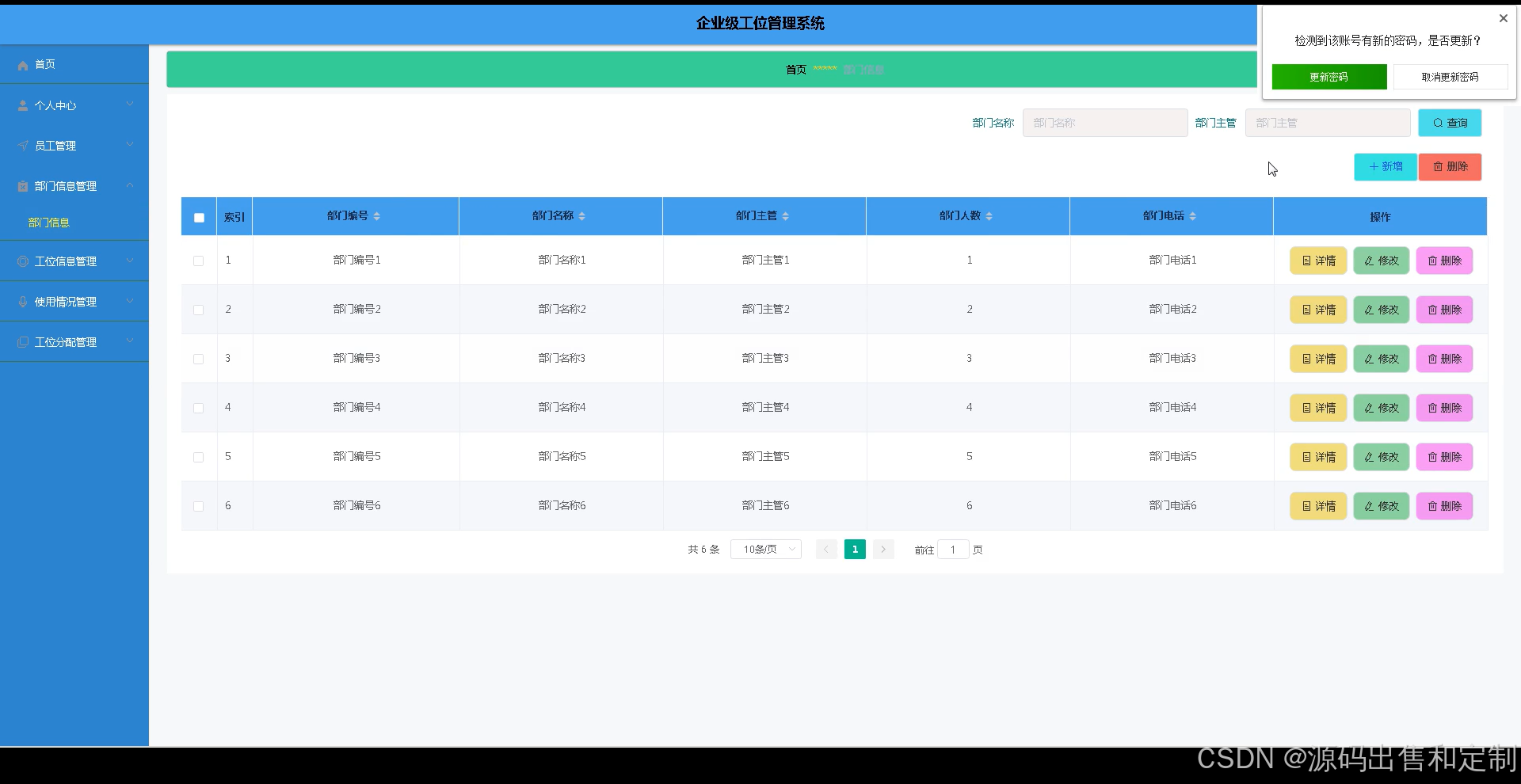
Task: Click pink 删除 for 部门编号1 row
Action: pyautogui.click(x=1444, y=261)
